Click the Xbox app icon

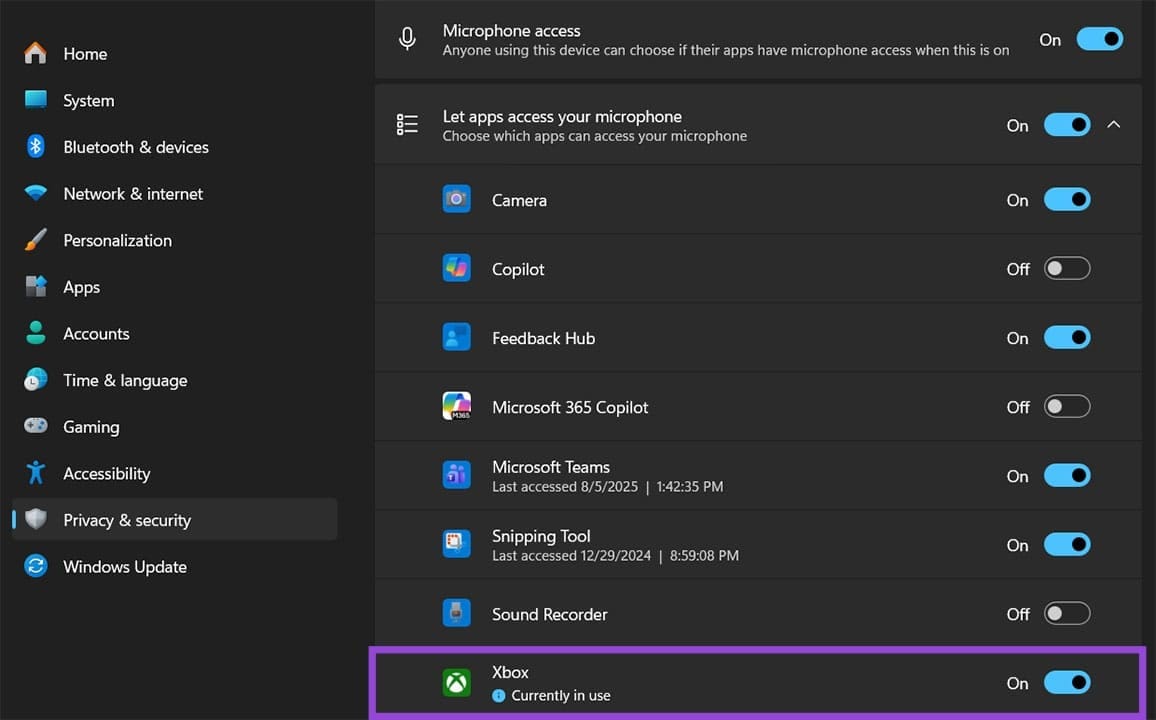pyautogui.click(x=457, y=682)
